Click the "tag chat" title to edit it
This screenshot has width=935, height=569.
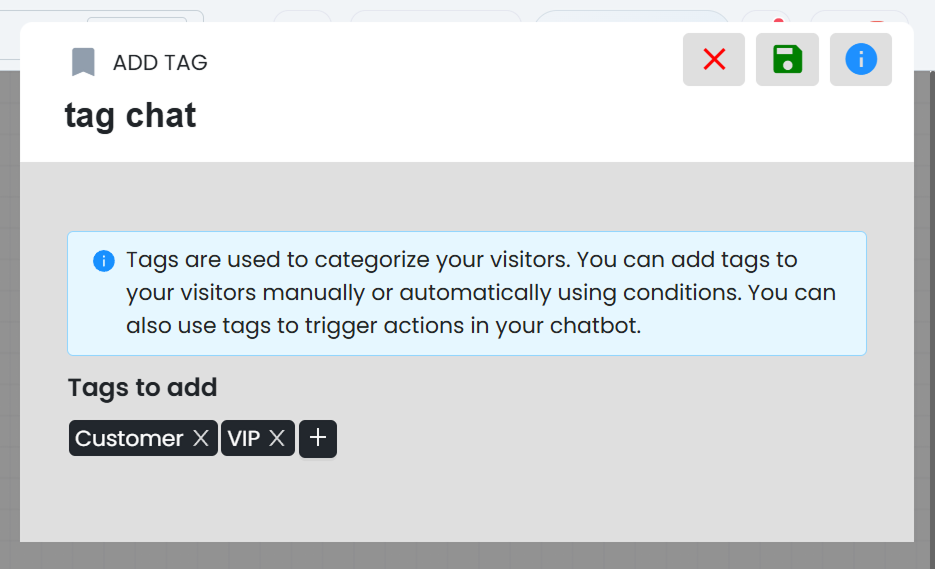tap(130, 115)
